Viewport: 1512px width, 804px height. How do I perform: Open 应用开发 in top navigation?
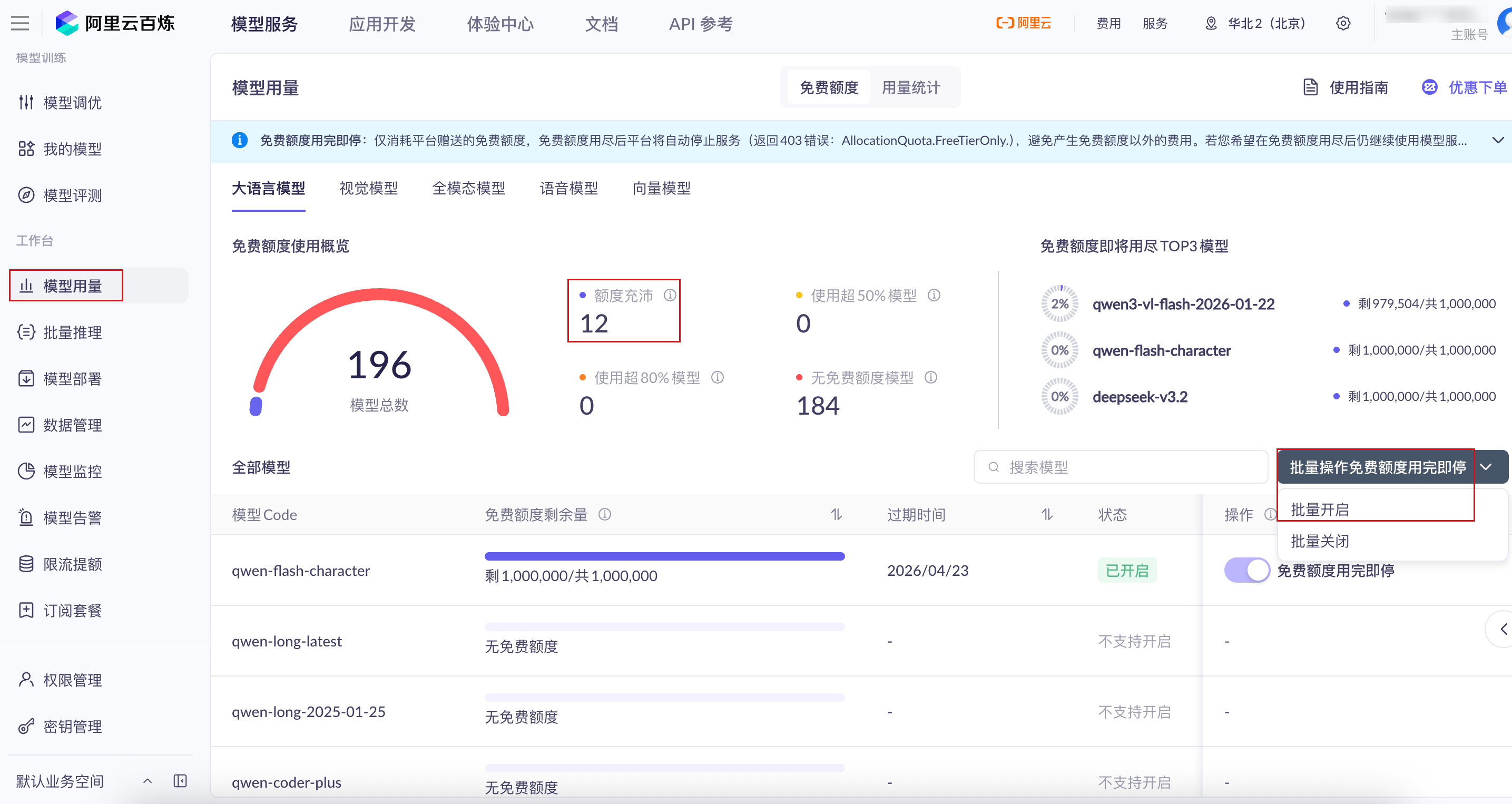coord(382,24)
